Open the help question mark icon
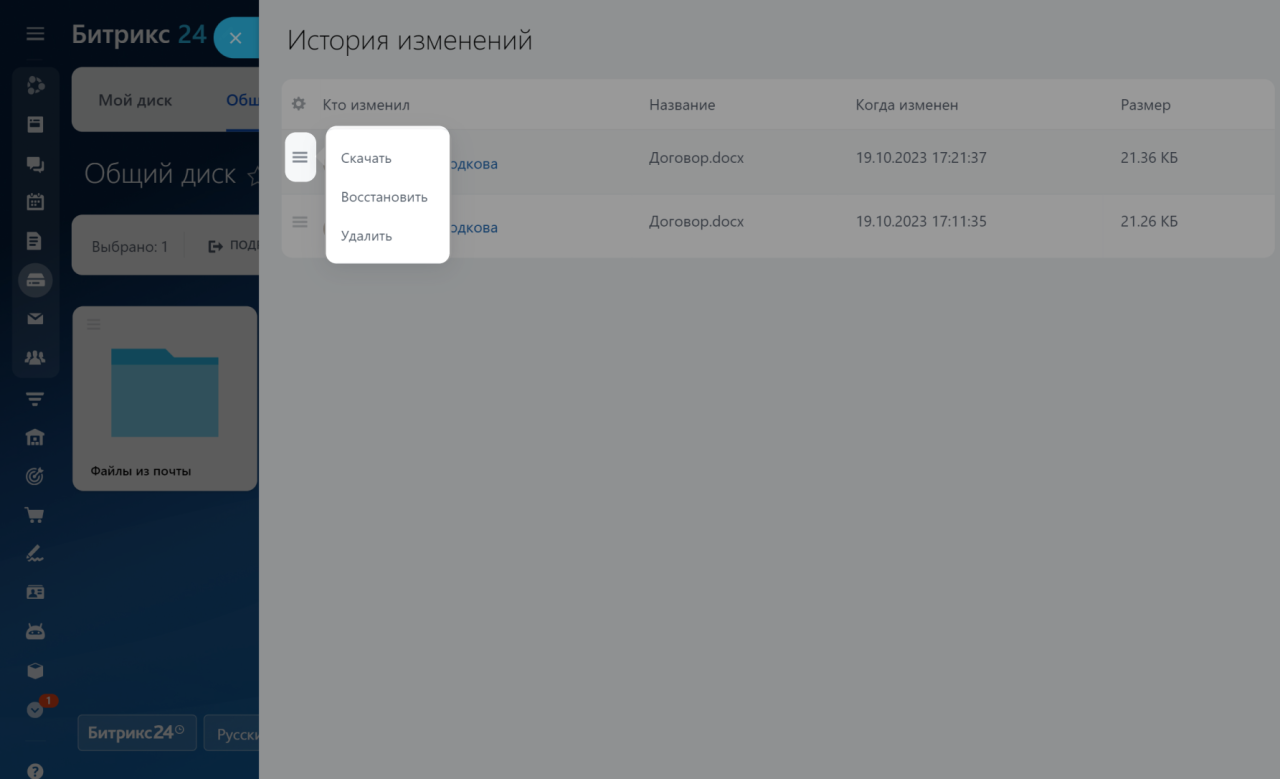Viewport: 1280px width, 779px height. click(x=35, y=771)
